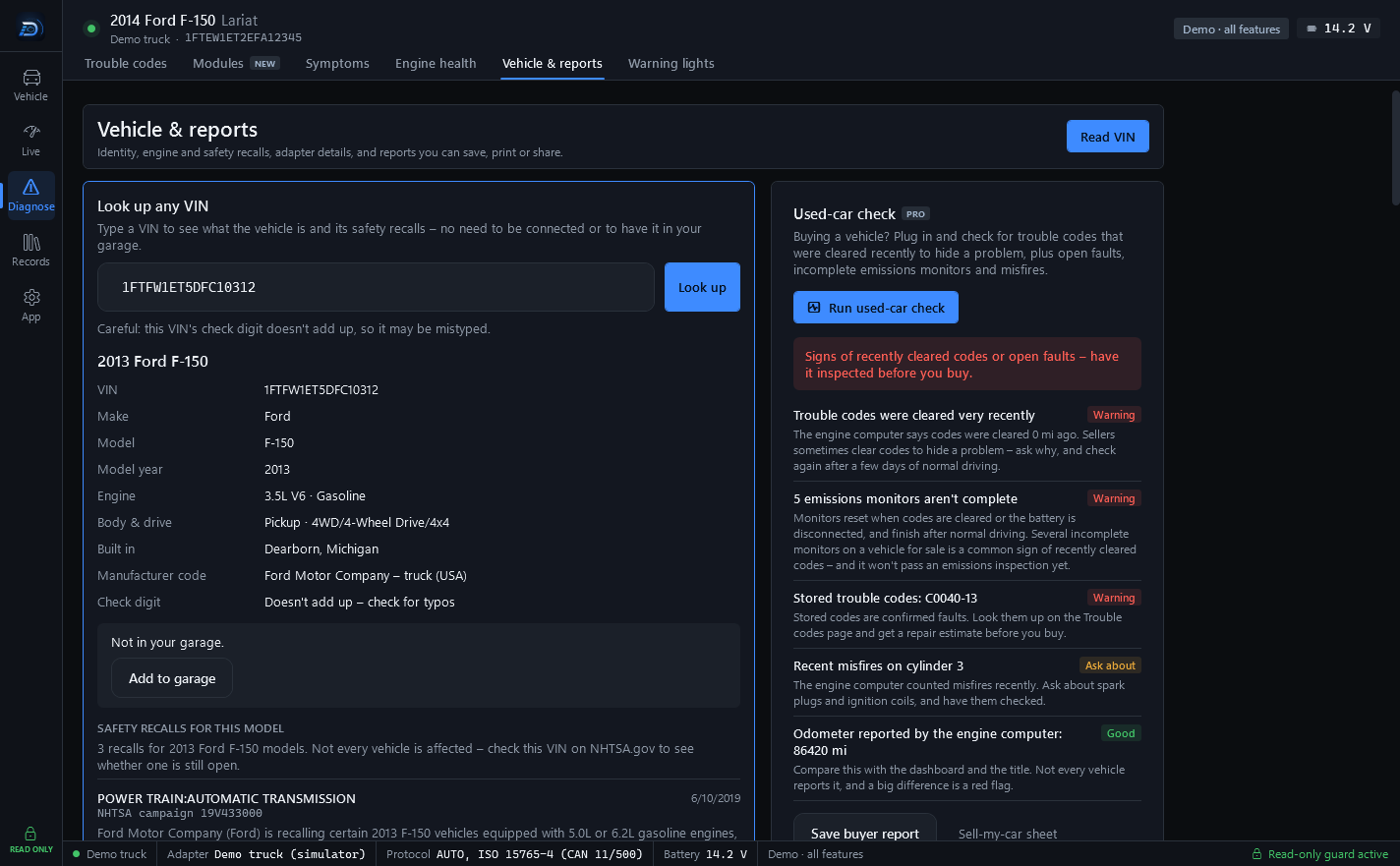Click the Built in value Dearborn, Michigan
This screenshot has width=1400, height=866.
click(321, 548)
